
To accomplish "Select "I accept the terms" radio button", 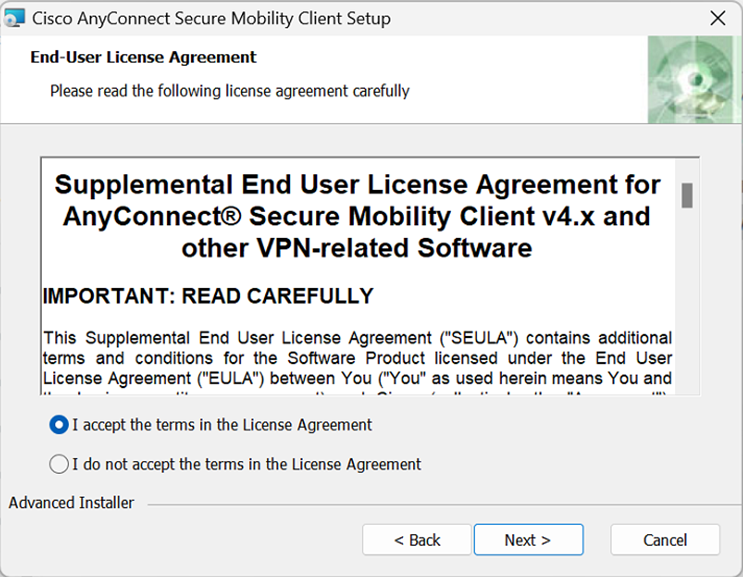I will pyautogui.click(x=59, y=425).
